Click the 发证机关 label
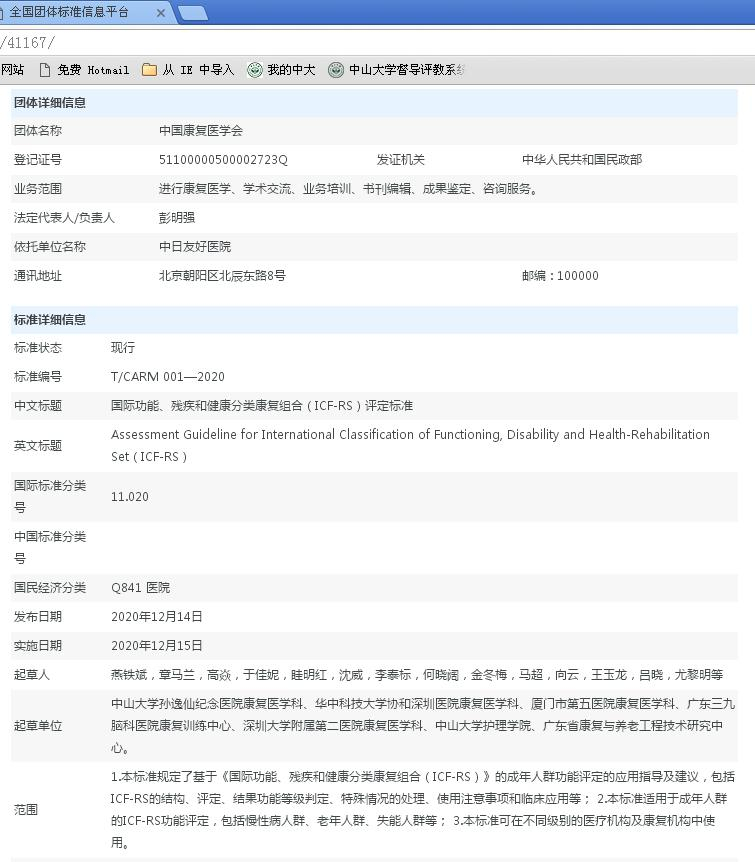Screen dimensions: 755x862 400,160
